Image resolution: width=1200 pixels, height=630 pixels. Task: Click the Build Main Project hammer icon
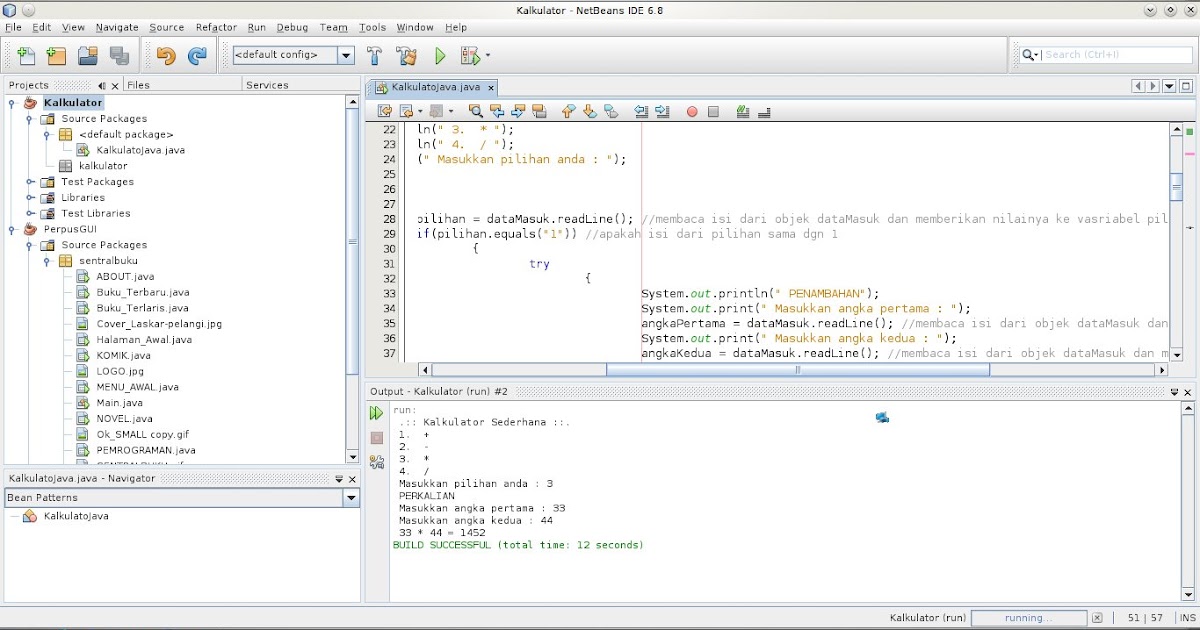pos(375,56)
